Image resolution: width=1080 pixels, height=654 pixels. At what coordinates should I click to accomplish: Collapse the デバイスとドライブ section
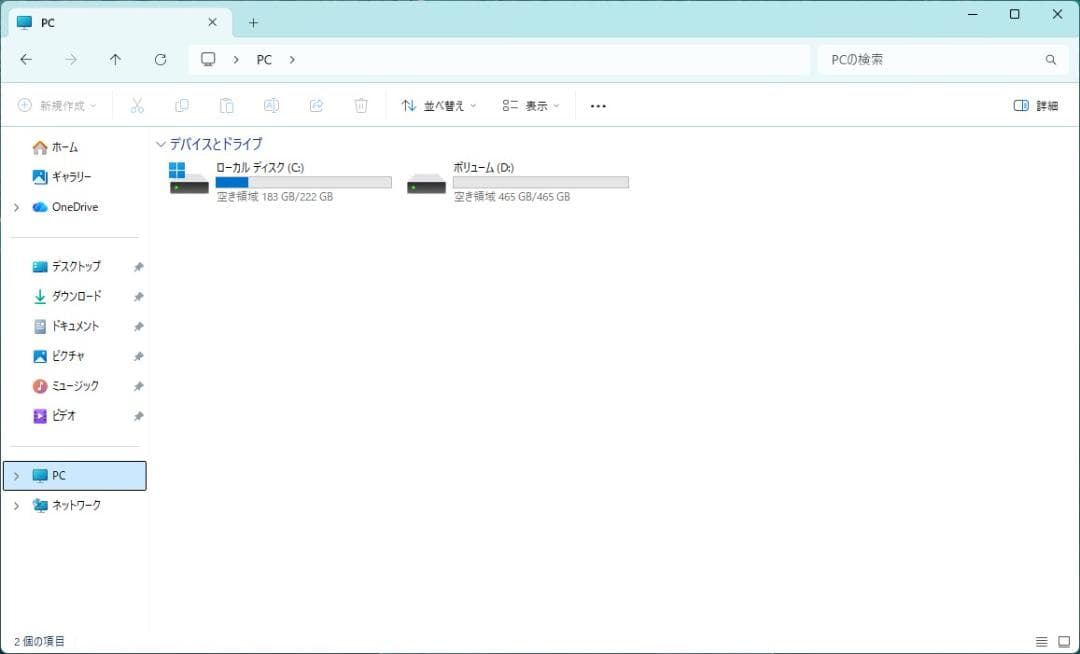(161, 144)
